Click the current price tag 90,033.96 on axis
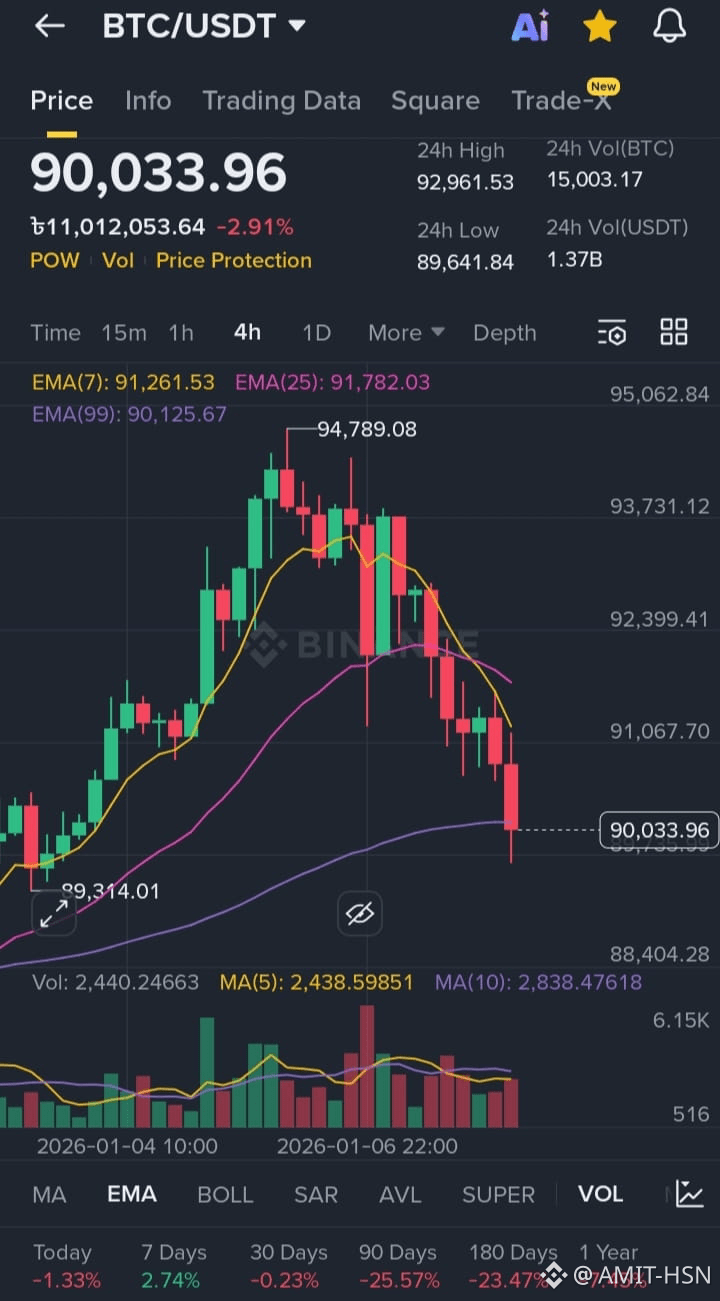 (659, 830)
